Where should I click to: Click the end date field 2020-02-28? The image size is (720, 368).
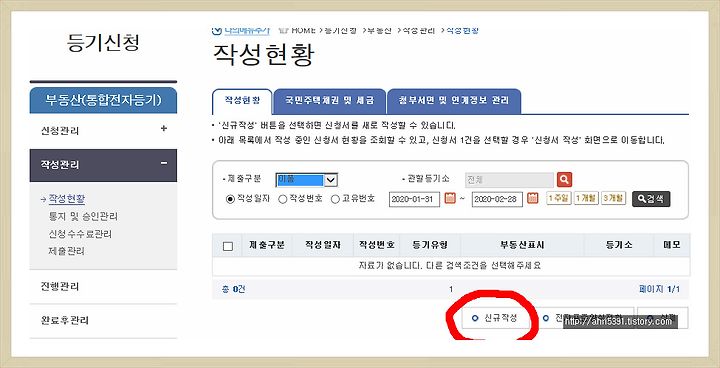(x=497, y=199)
